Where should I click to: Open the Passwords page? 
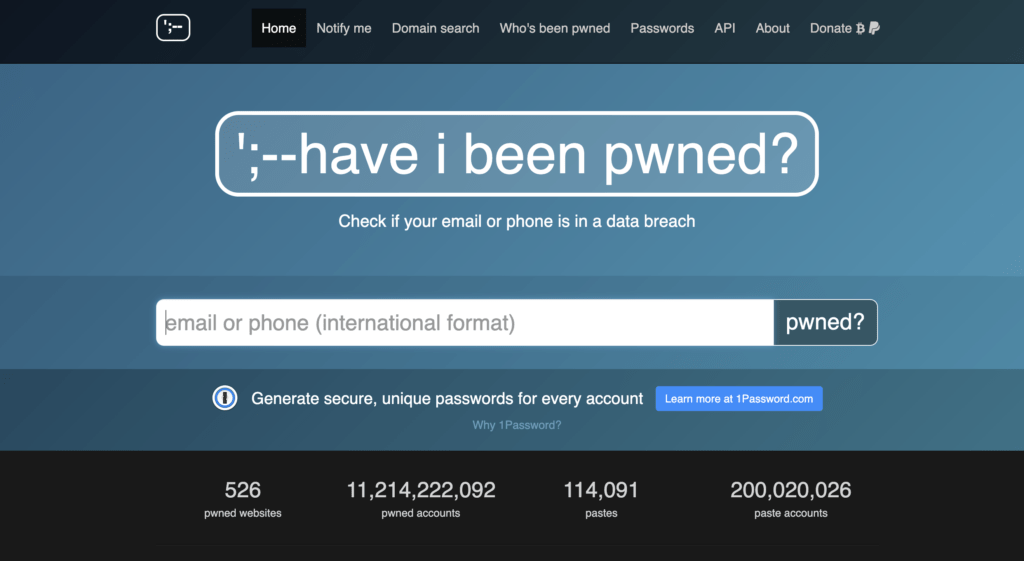pos(662,28)
